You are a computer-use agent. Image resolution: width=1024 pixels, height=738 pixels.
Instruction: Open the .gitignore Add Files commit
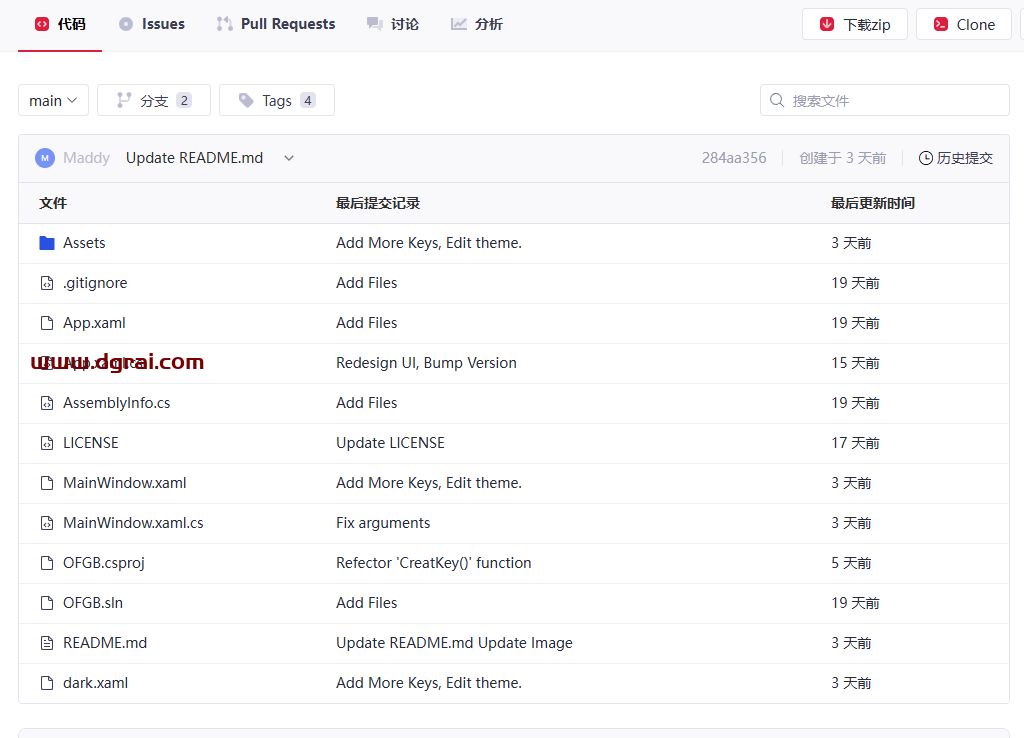coord(366,283)
